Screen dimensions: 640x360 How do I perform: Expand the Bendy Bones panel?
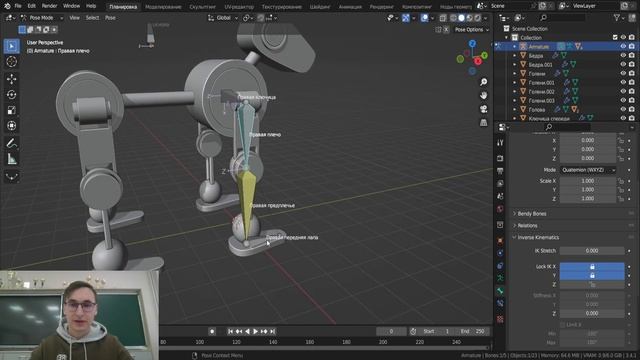[532, 213]
